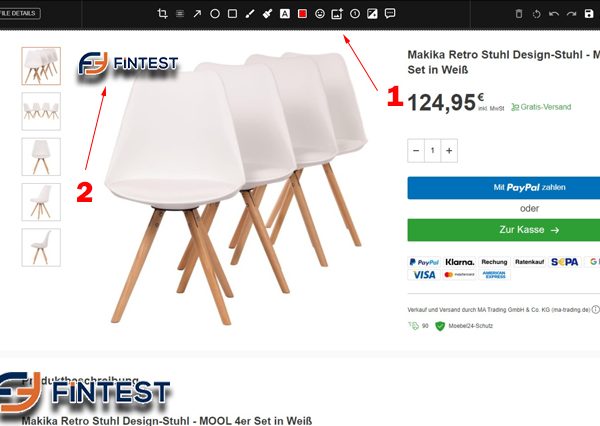
Task: Click the delete trash icon
Action: point(519,14)
